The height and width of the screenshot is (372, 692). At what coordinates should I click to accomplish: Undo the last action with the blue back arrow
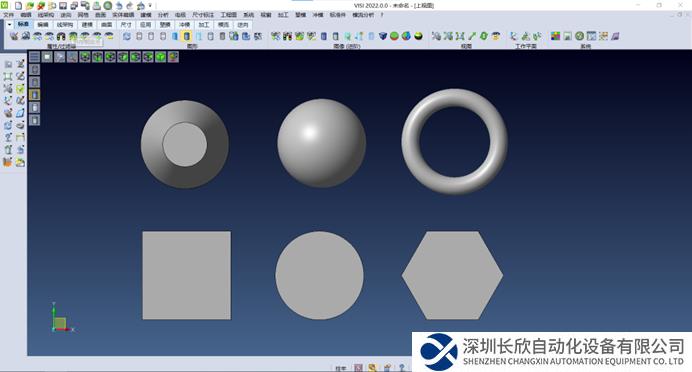(x=119, y=6)
